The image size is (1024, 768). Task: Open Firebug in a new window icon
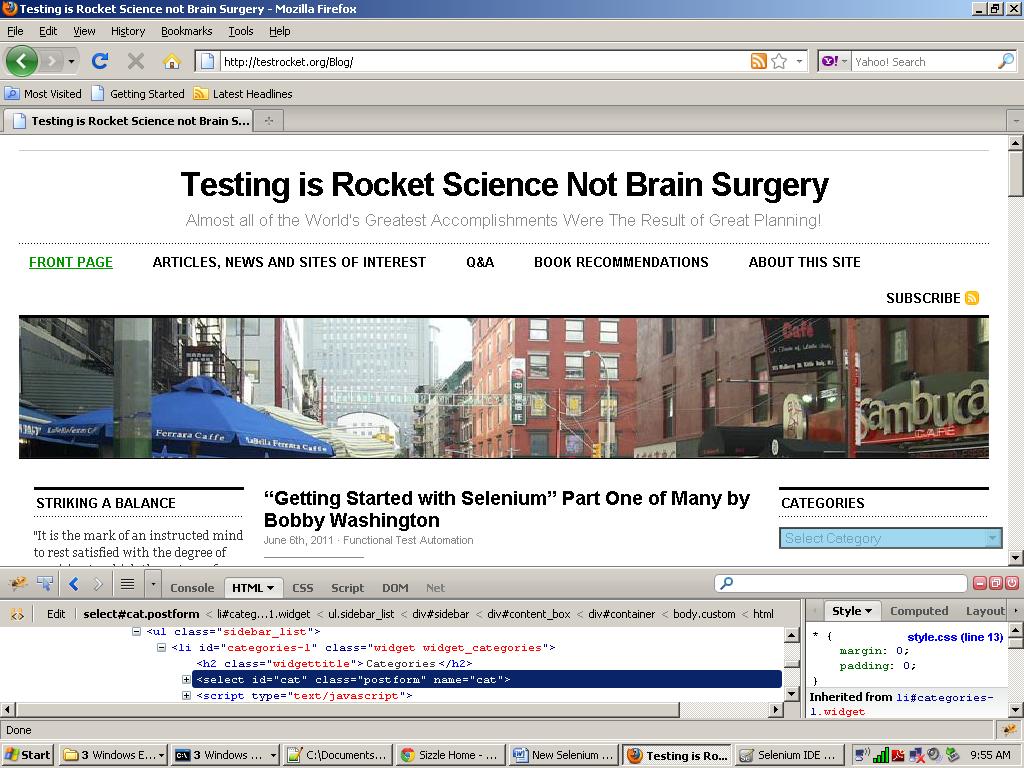click(x=996, y=583)
